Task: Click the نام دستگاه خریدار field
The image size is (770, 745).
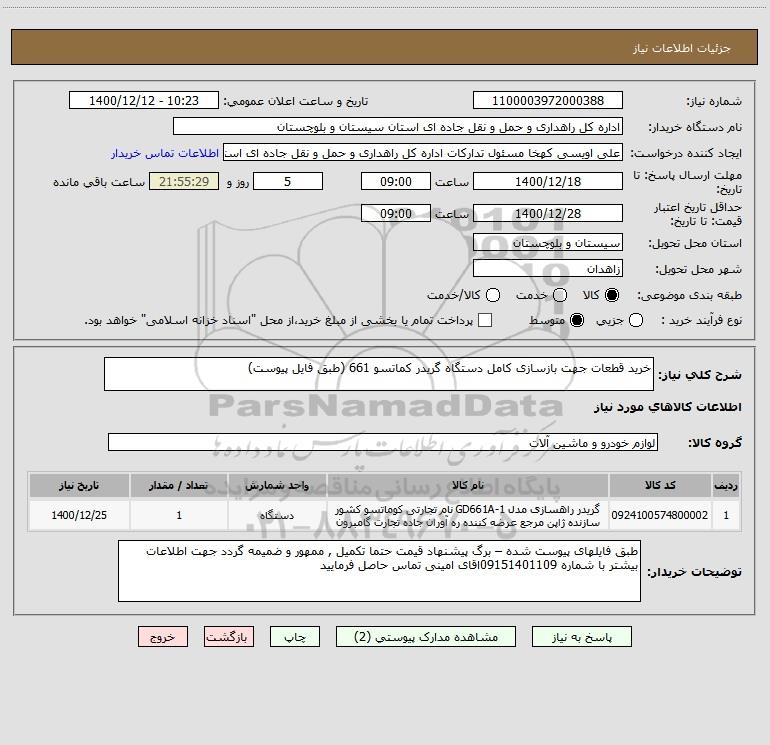Action: [398, 126]
